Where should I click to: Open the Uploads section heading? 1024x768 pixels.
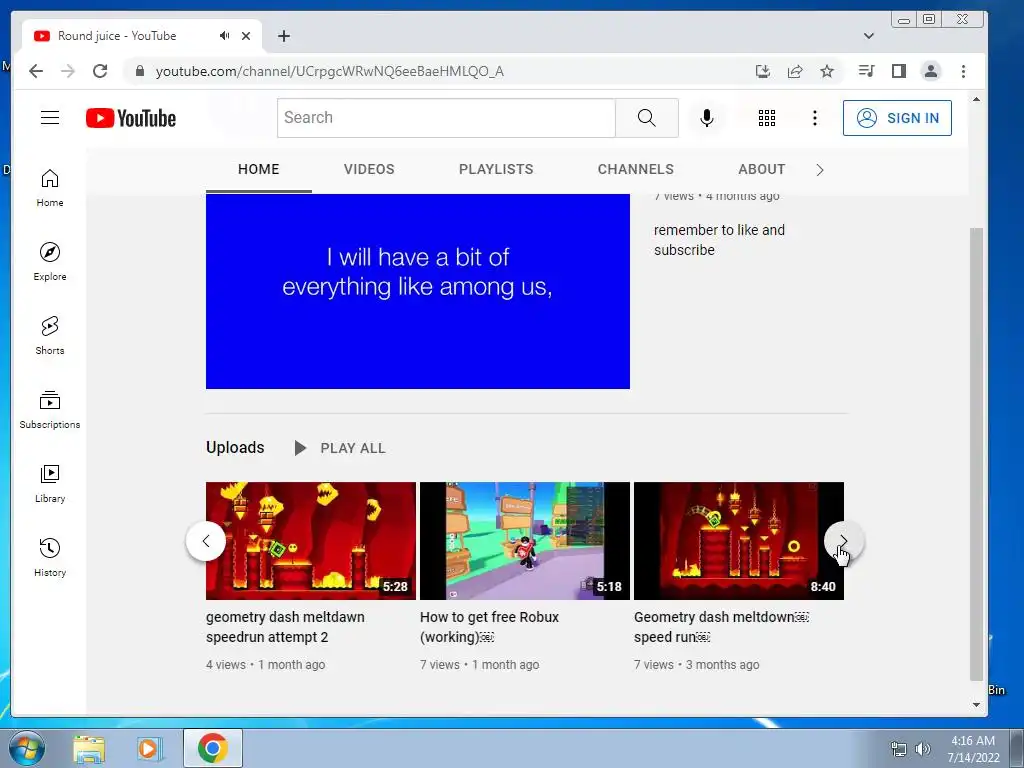pos(235,447)
